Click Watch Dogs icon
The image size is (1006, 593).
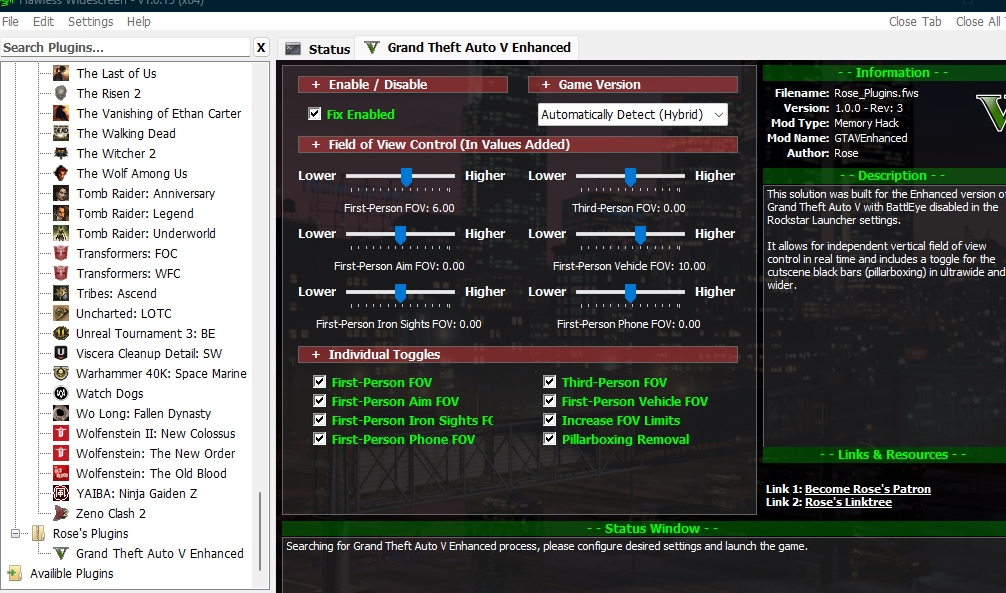click(61, 393)
